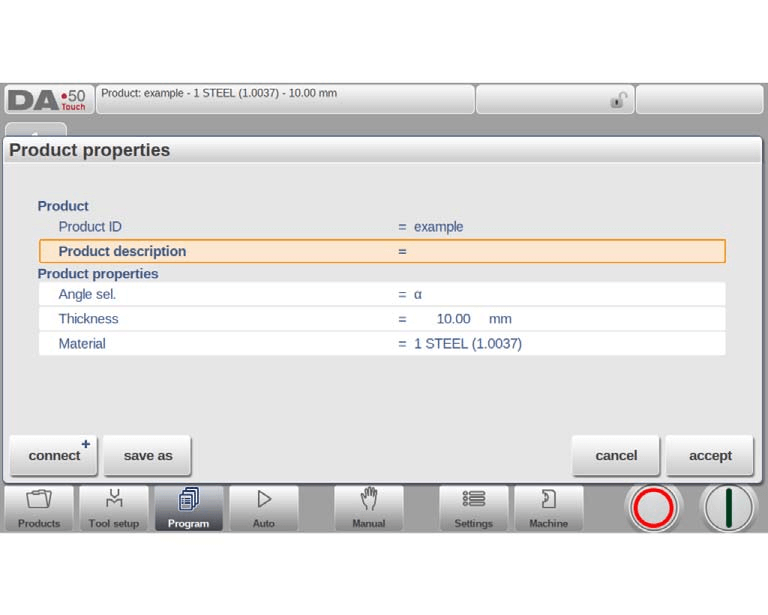The height and width of the screenshot is (615, 768).
Task: Select the Product ID row
Action: point(382,227)
